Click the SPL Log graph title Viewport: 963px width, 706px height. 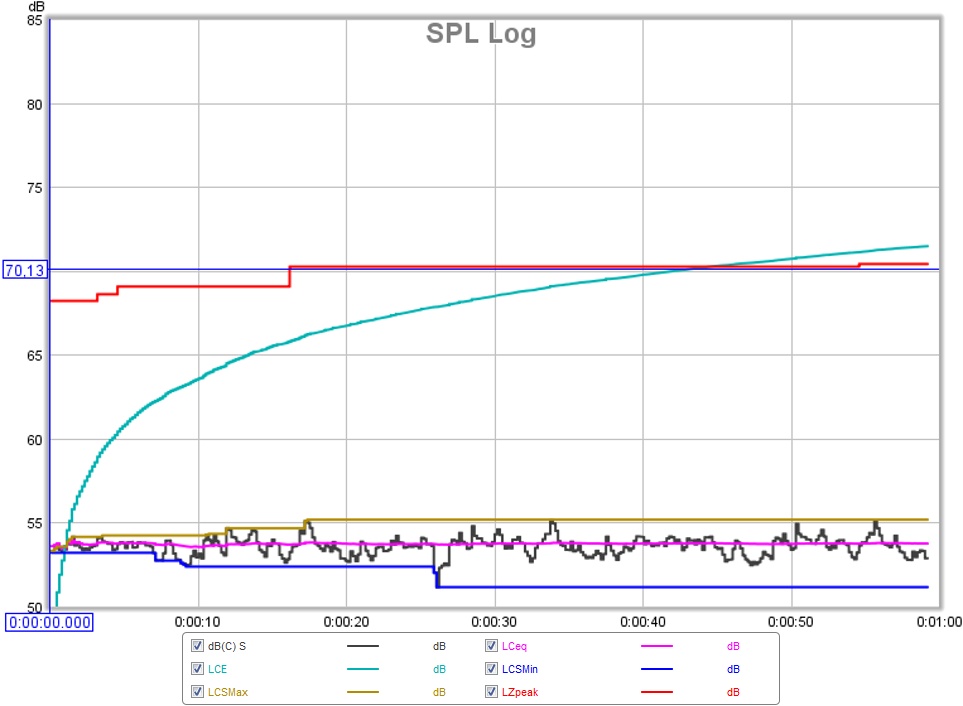tap(481, 34)
